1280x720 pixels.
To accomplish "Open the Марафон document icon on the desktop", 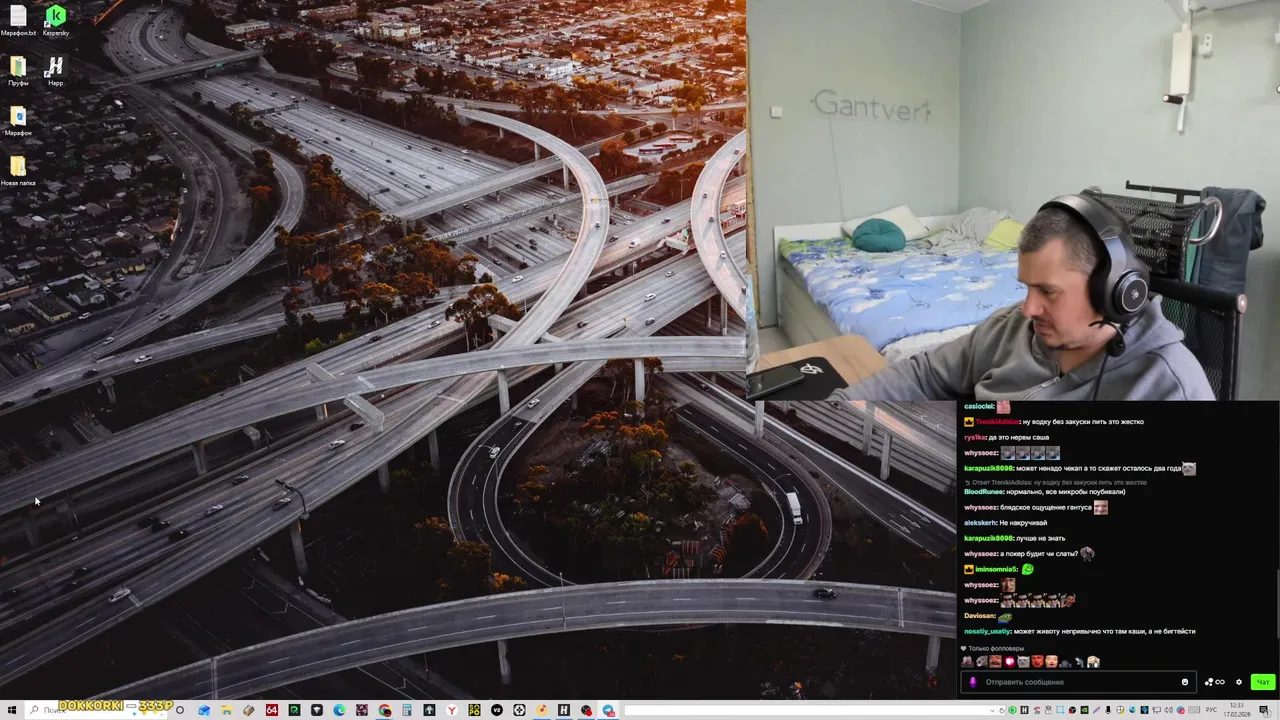I will 18,120.
